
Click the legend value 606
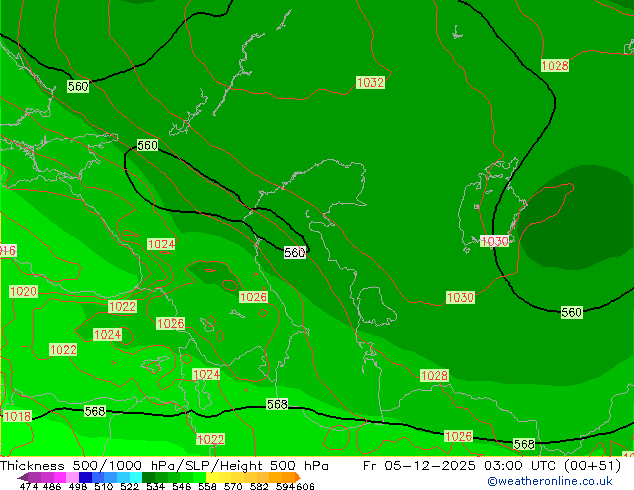click(305, 486)
